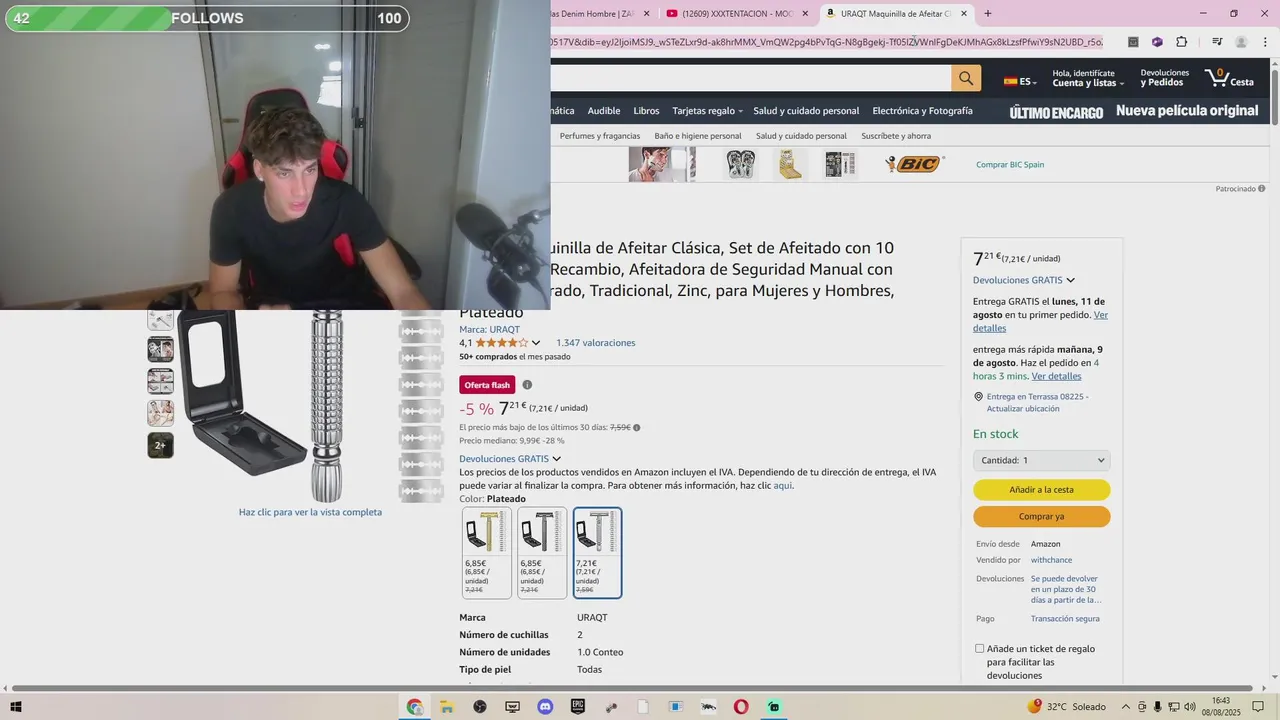The width and height of the screenshot is (1280, 720).
Task: Click the Patrocinado info icon
Action: tap(1262, 188)
